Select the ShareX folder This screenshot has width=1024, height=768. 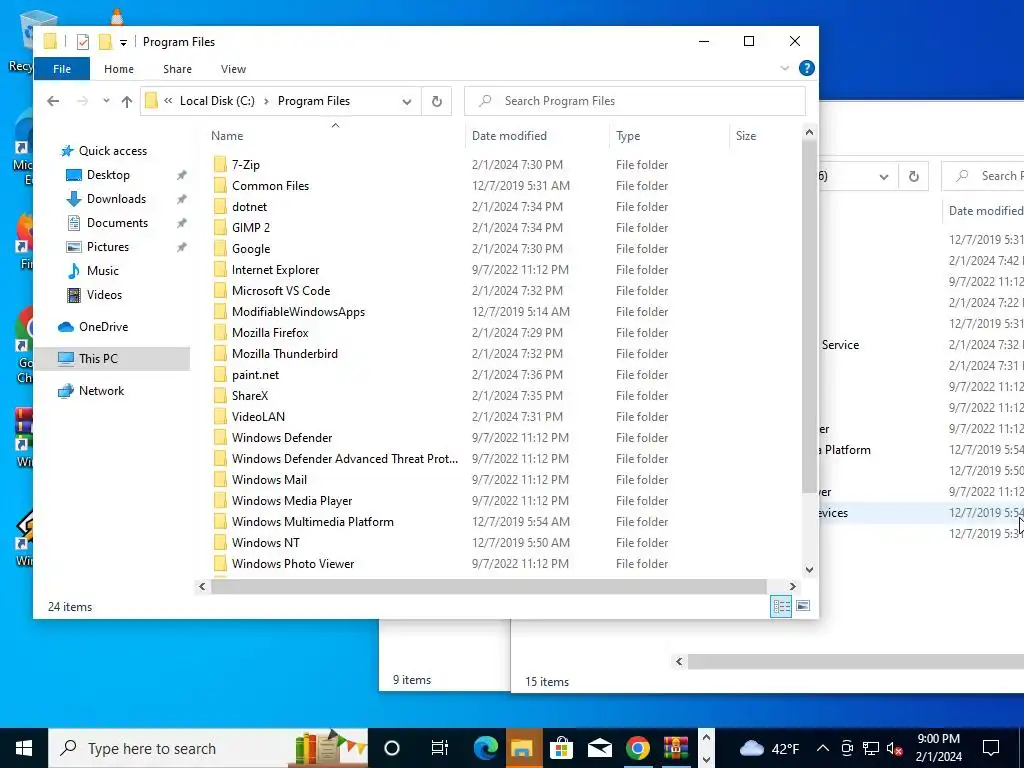pyautogui.click(x=250, y=396)
